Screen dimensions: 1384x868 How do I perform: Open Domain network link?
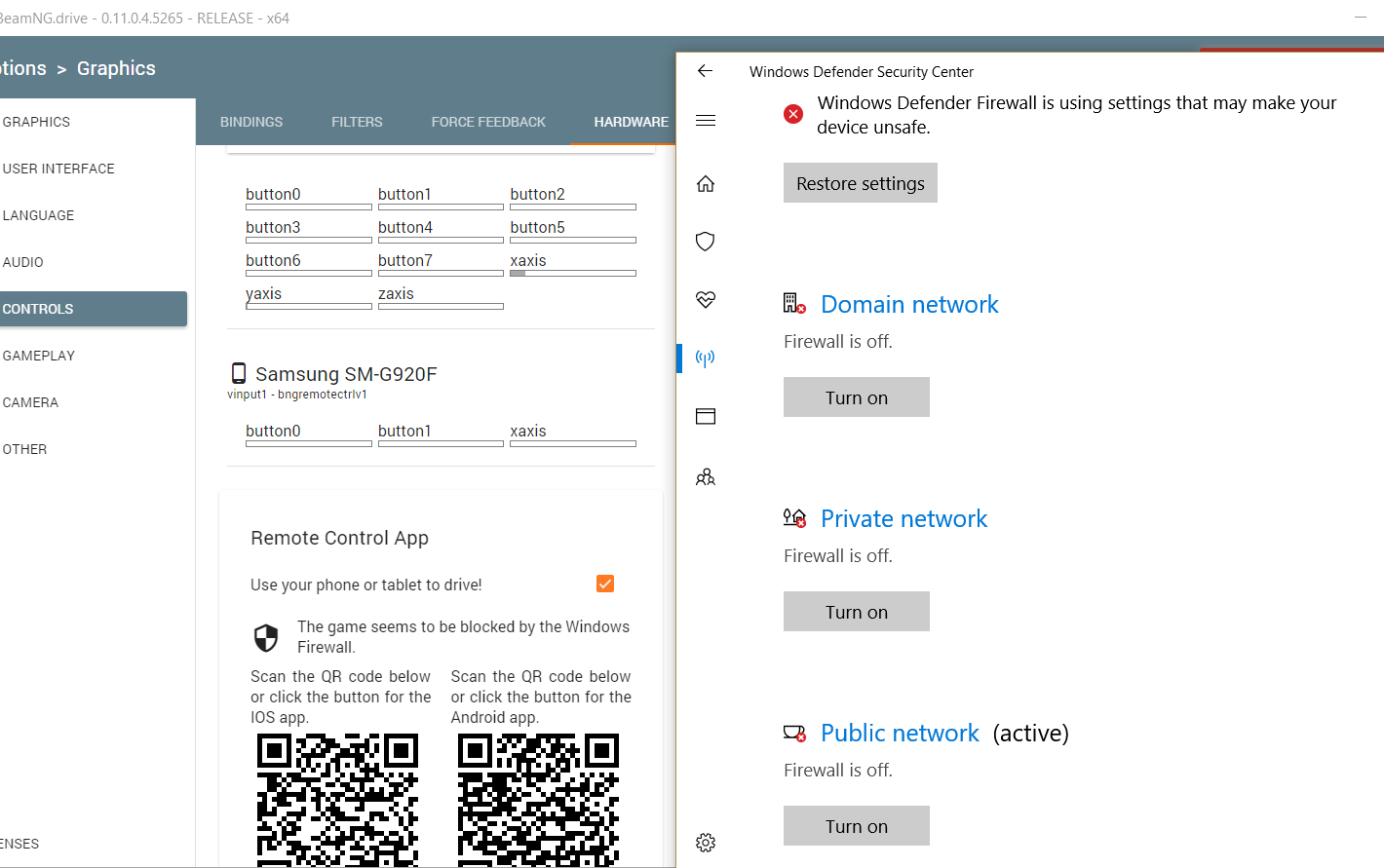point(909,304)
